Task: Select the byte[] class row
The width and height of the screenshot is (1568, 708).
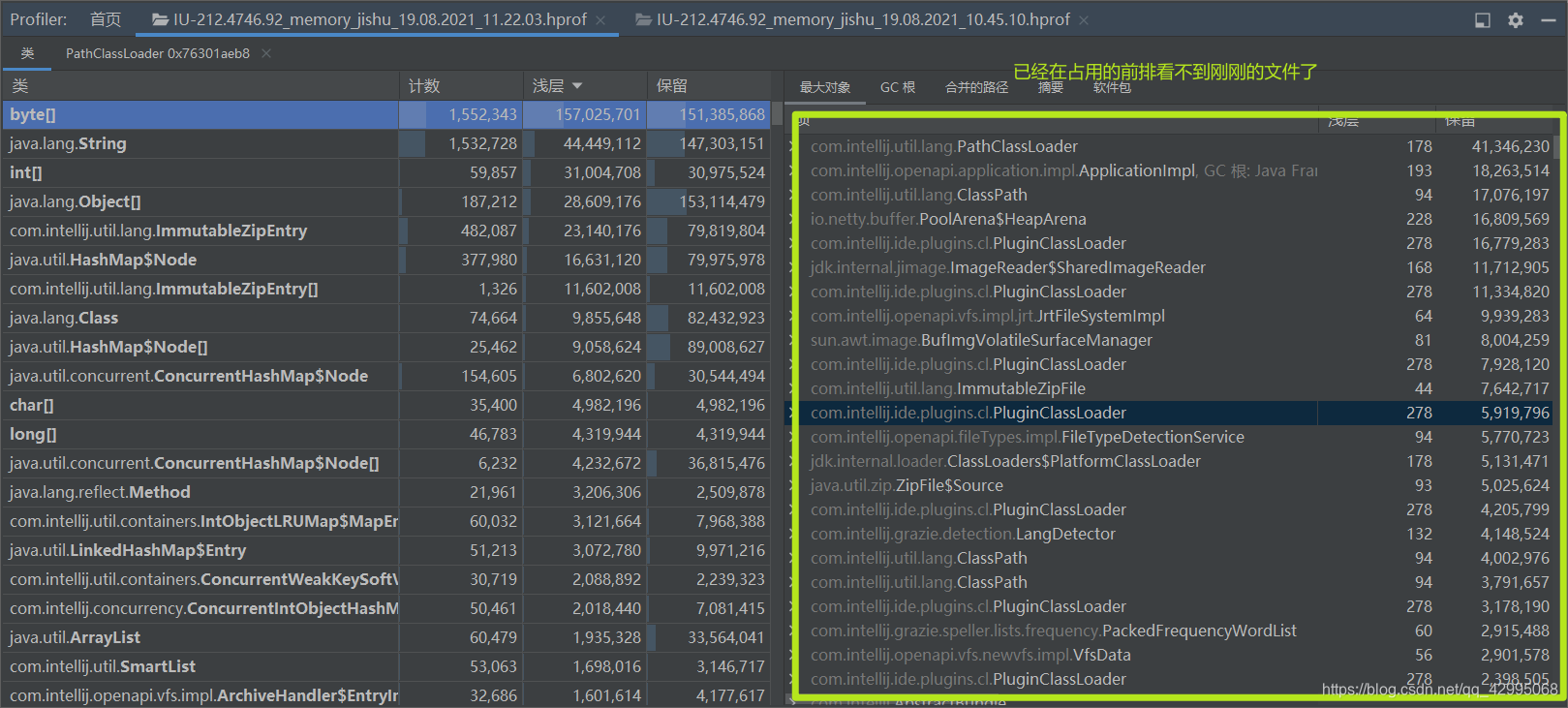Action: tap(386, 114)
